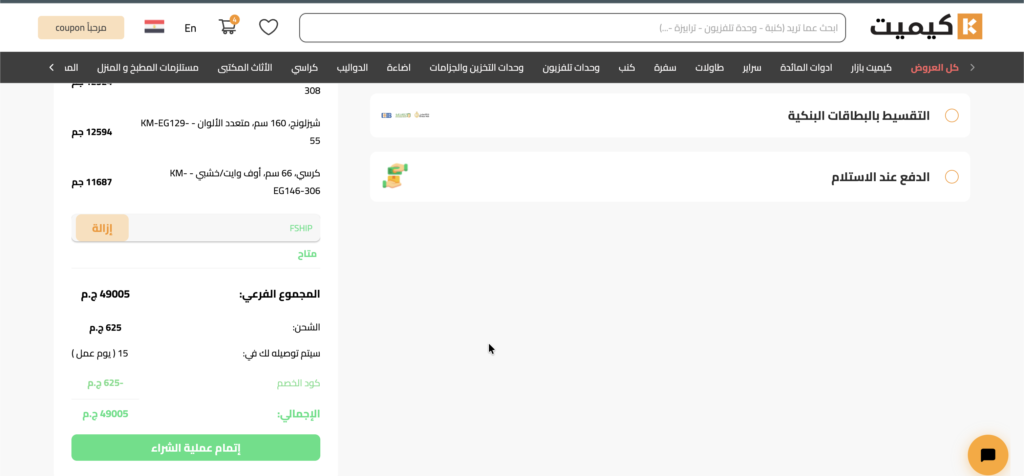Screen dimensions: 1024x476
Task: Click subtotal value 49005 ج.م
Action: (x=105, y=294)
